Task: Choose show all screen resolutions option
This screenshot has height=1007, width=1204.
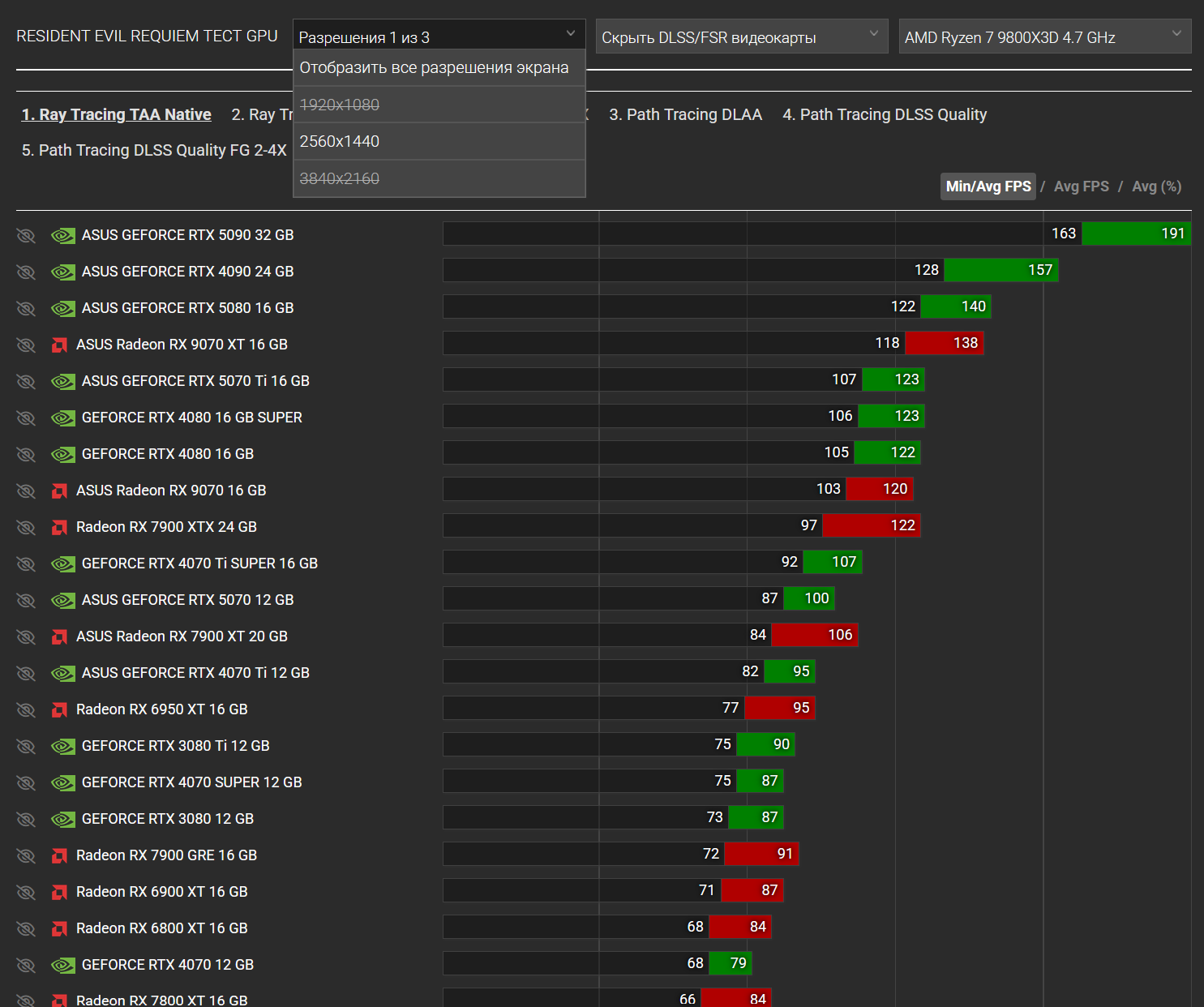Action: [439, 68]
